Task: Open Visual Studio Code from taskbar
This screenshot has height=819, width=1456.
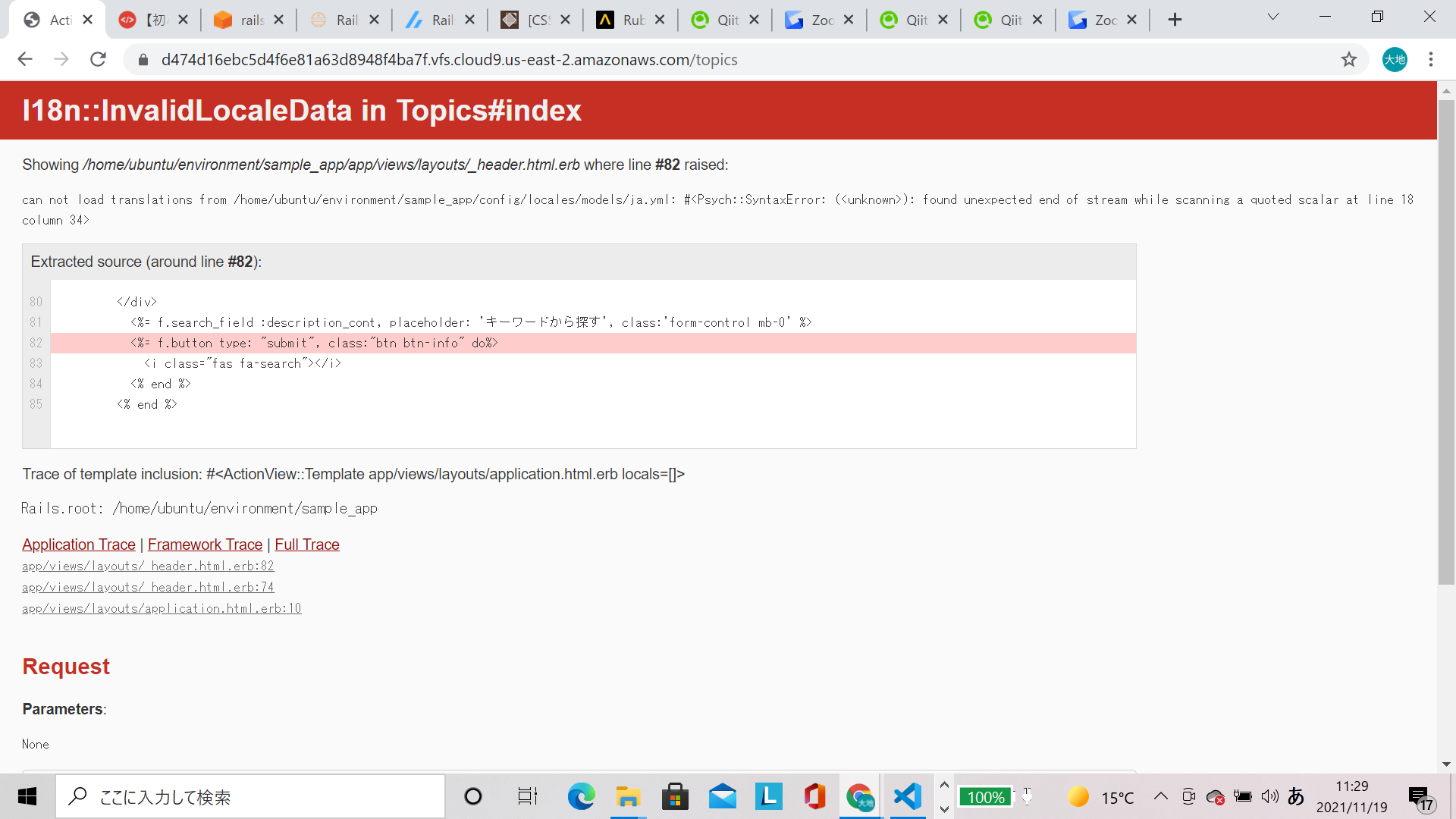Action: pos(908,796)
